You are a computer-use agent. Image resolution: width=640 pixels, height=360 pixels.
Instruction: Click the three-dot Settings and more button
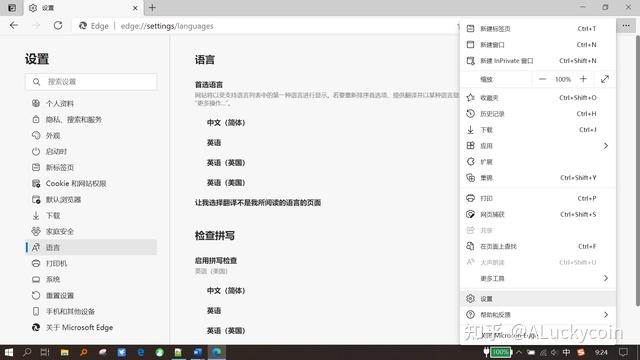click(626, 25)
